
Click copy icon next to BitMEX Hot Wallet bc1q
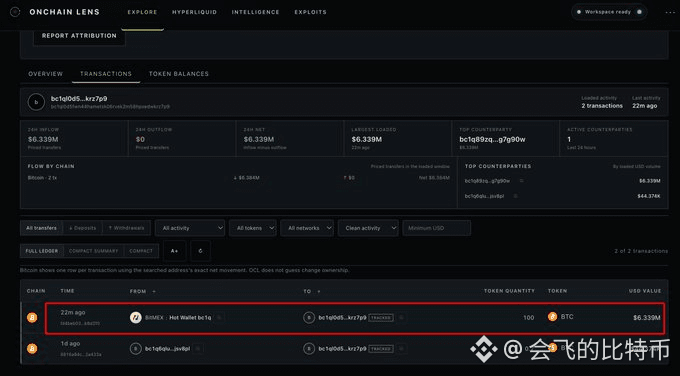219,317
